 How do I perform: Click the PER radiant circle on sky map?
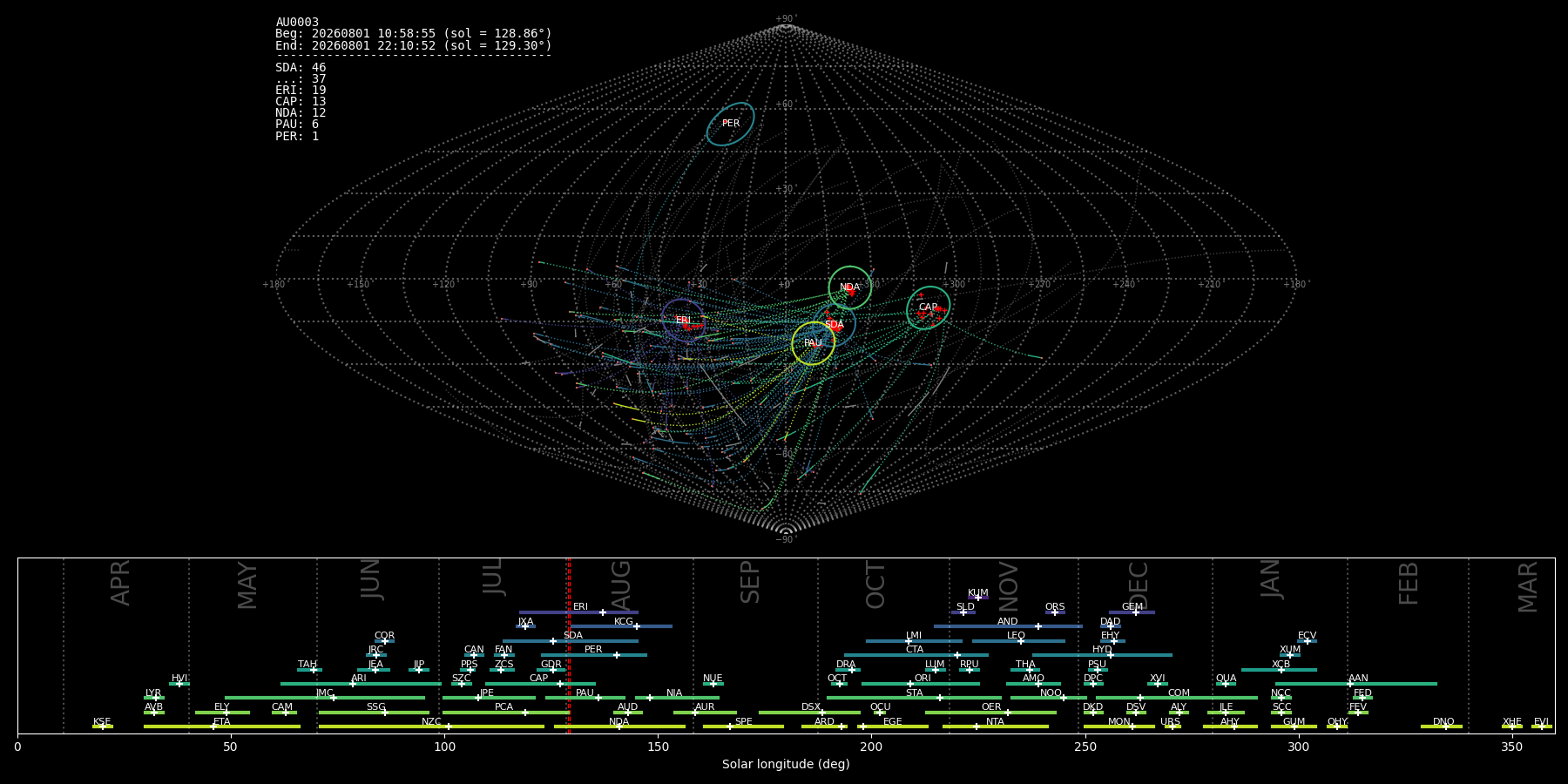click(x=730, y=124)
